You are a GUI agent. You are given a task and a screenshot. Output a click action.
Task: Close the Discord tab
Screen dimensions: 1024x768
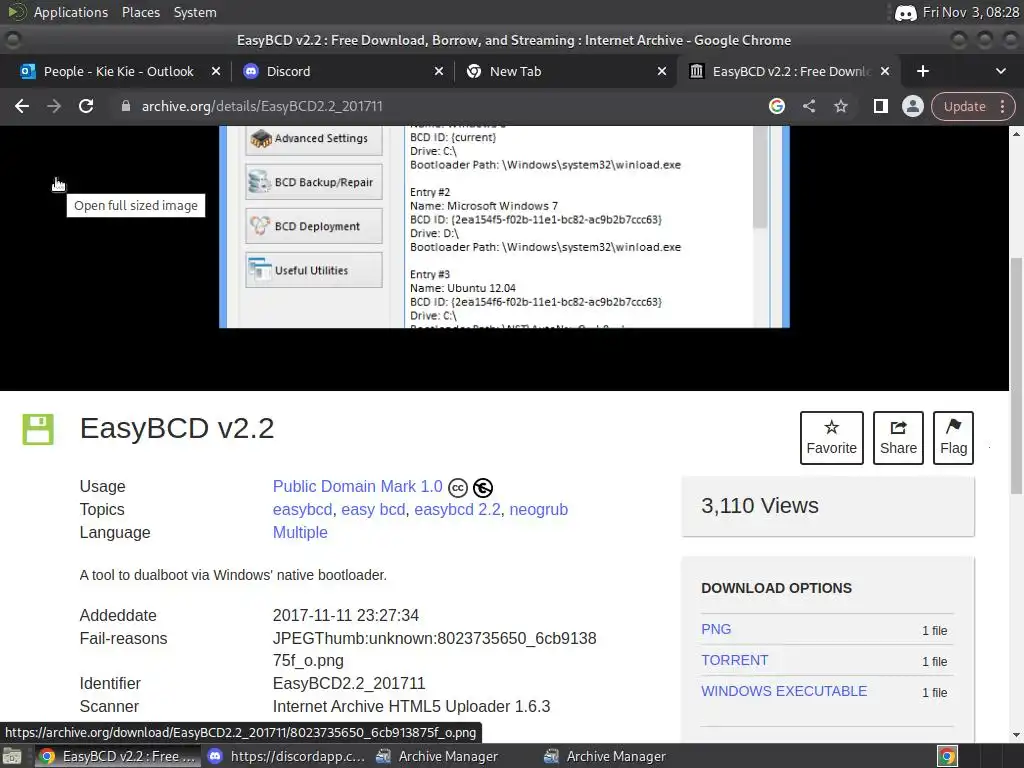point(439,71)
